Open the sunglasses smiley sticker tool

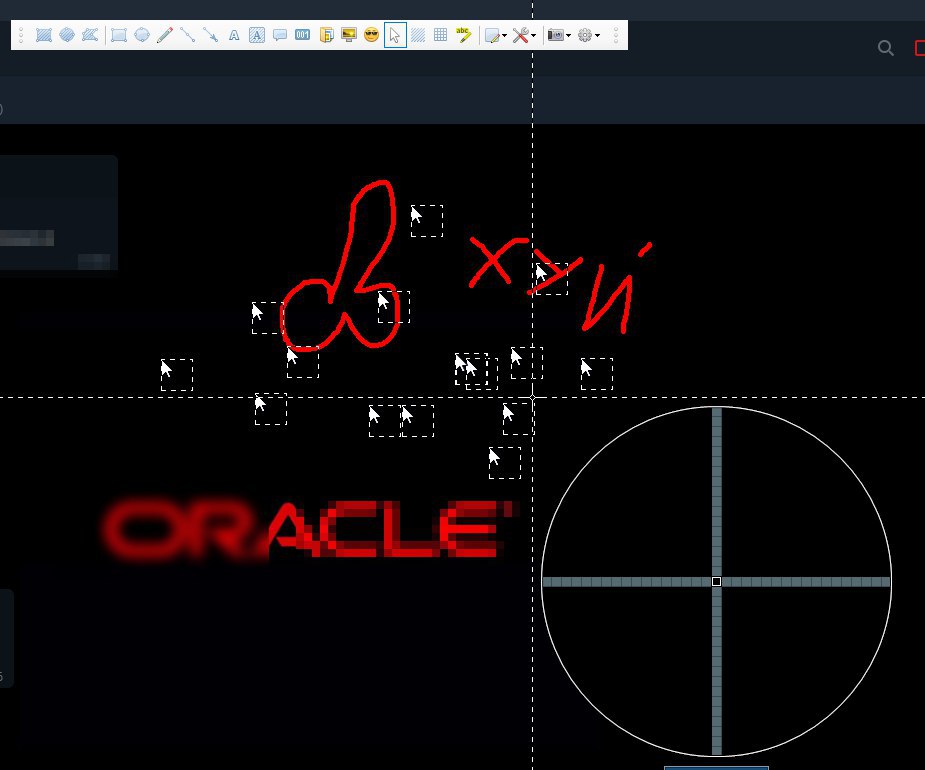372,35
